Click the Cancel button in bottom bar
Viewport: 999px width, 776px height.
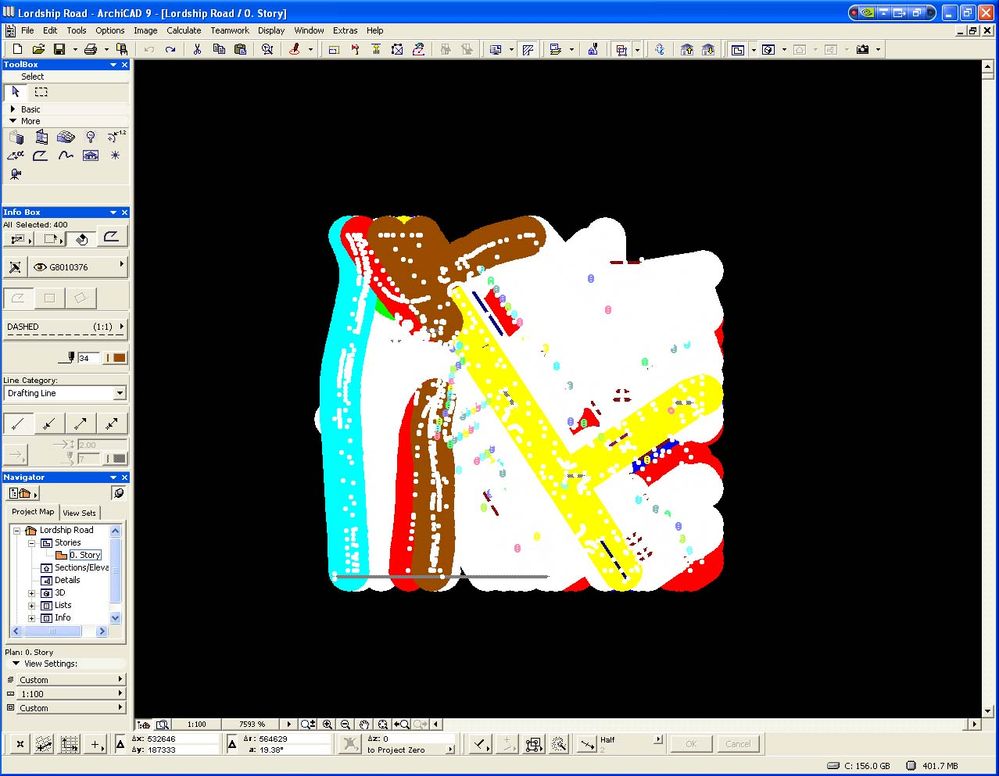pos(739,744)
